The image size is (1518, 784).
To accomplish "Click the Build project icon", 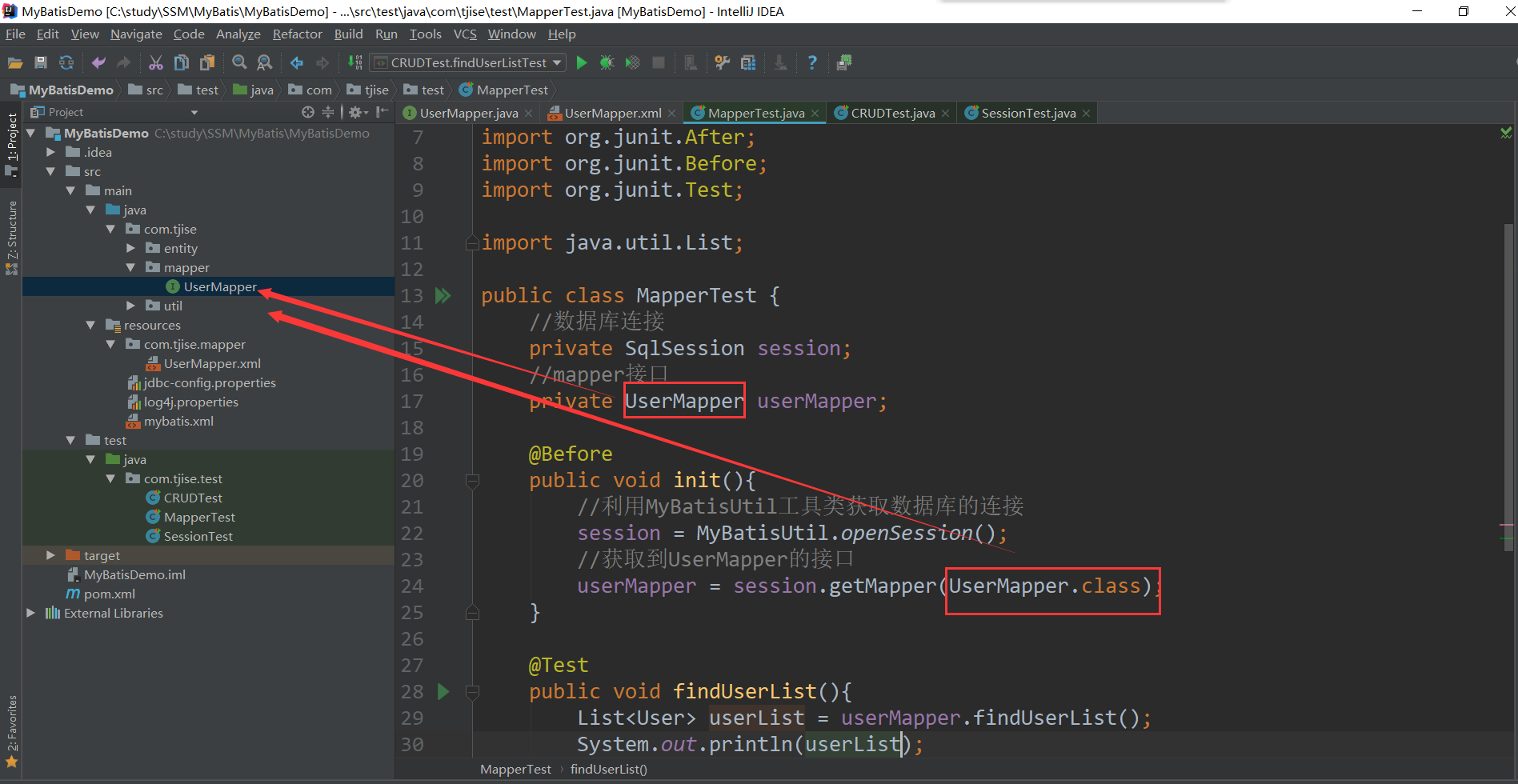I will (x=354, y=62).
